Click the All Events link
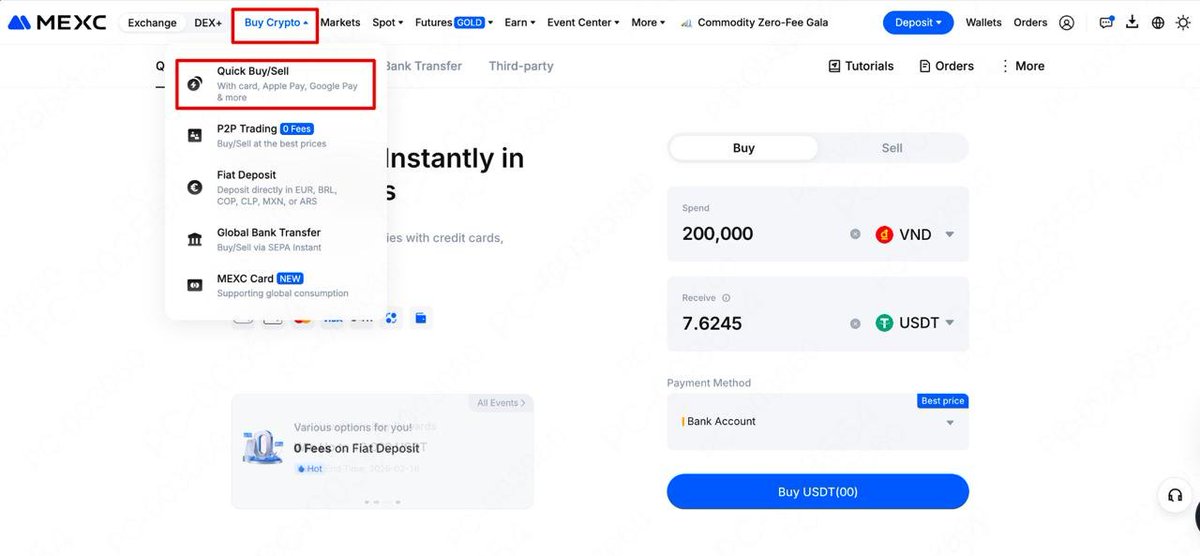The width and height of the screenshot is (1200, 556). click(x=500, y=403)
